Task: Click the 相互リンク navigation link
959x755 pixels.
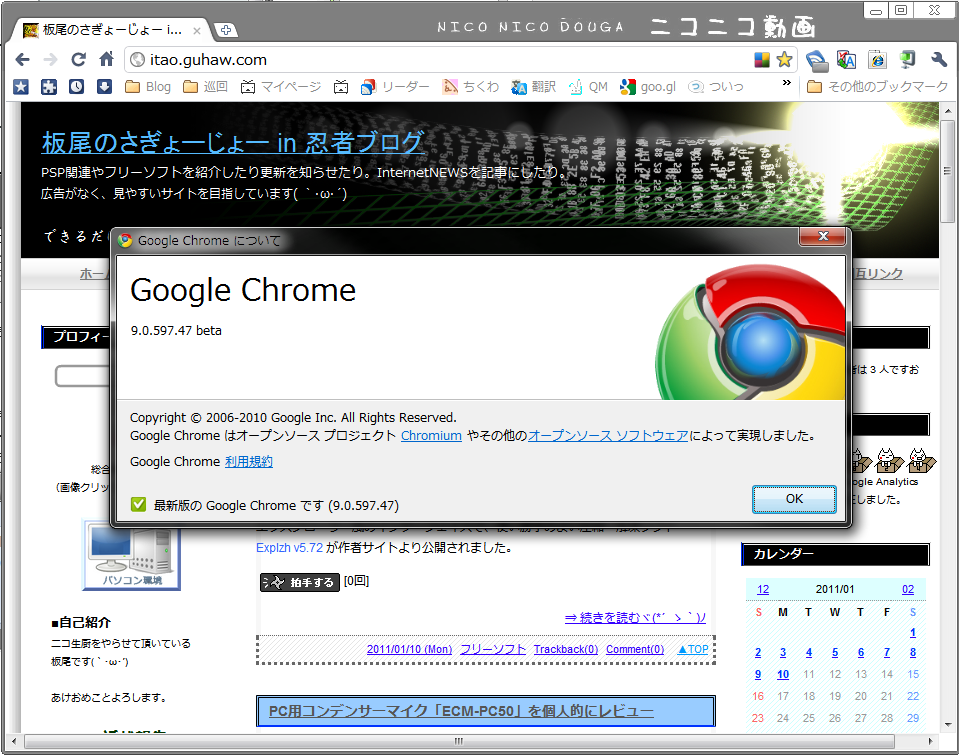Action: [876, 273]
